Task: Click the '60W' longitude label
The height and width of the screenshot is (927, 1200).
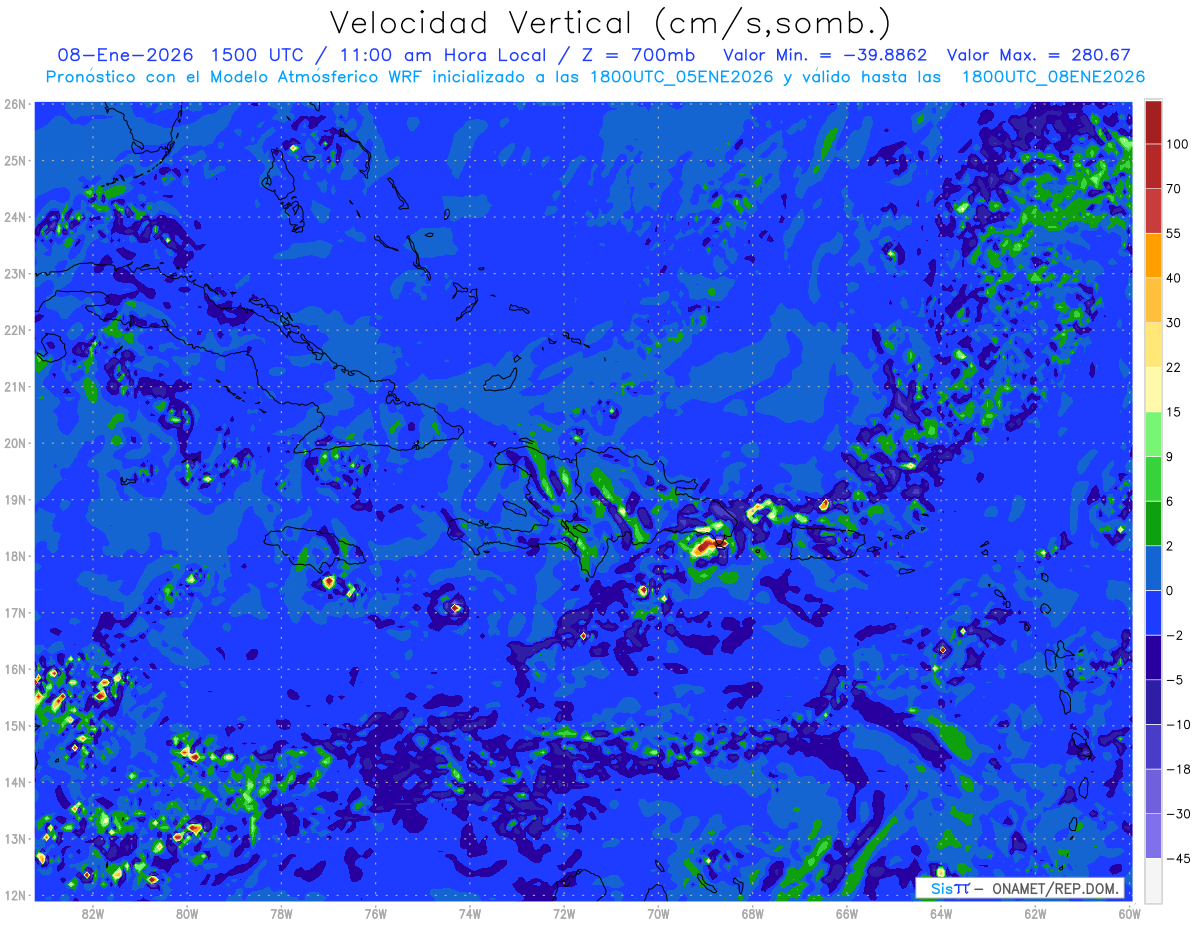Action: [x=1128, y=912]
